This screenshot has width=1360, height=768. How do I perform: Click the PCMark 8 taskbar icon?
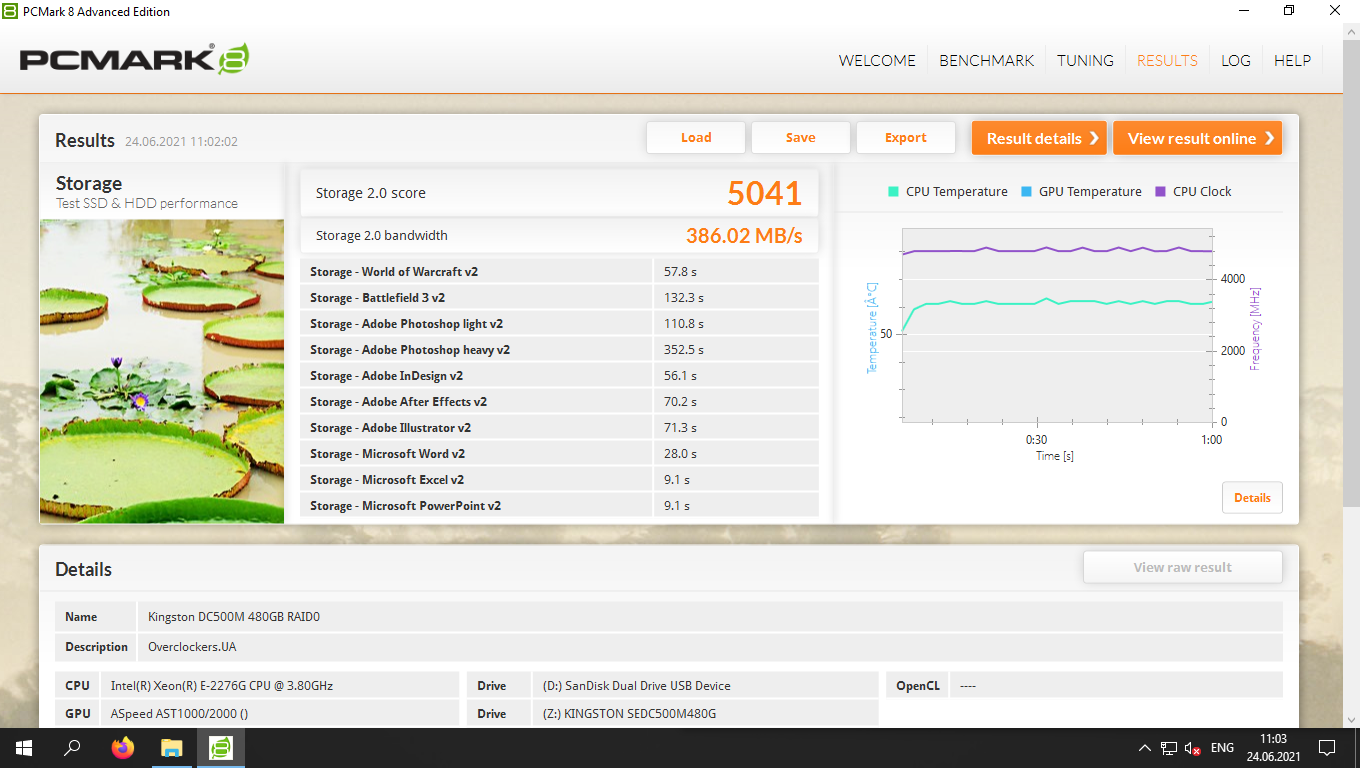pos(220,748)
